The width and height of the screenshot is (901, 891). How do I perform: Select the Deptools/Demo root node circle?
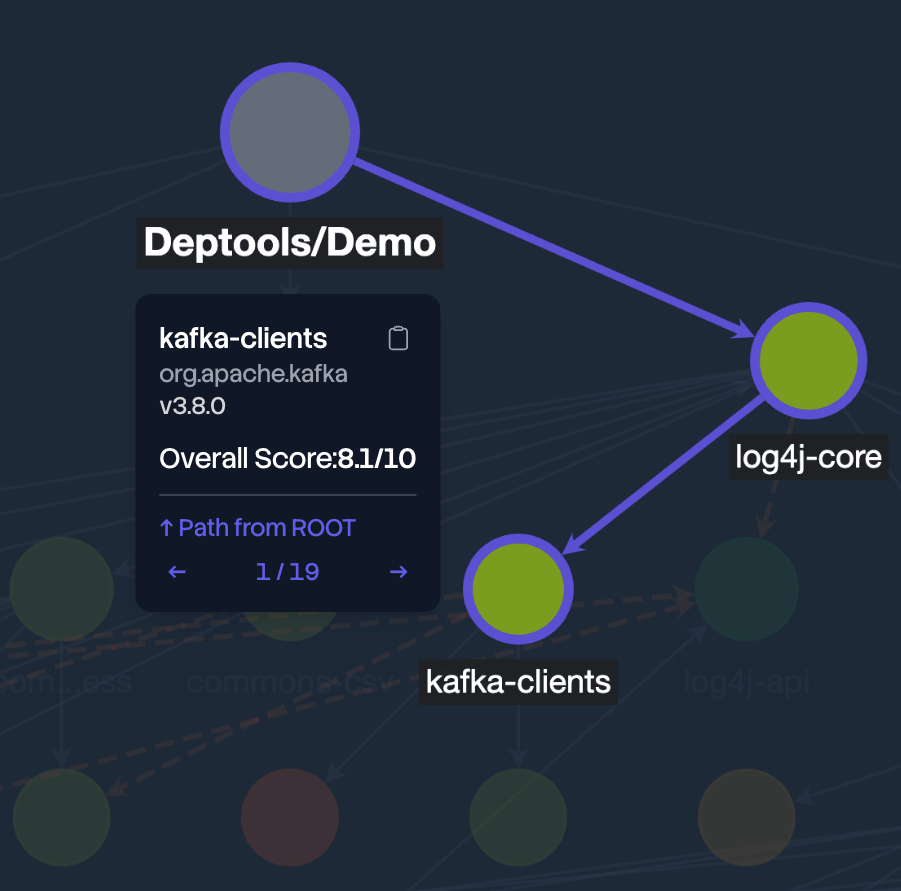tap(290, 133)
